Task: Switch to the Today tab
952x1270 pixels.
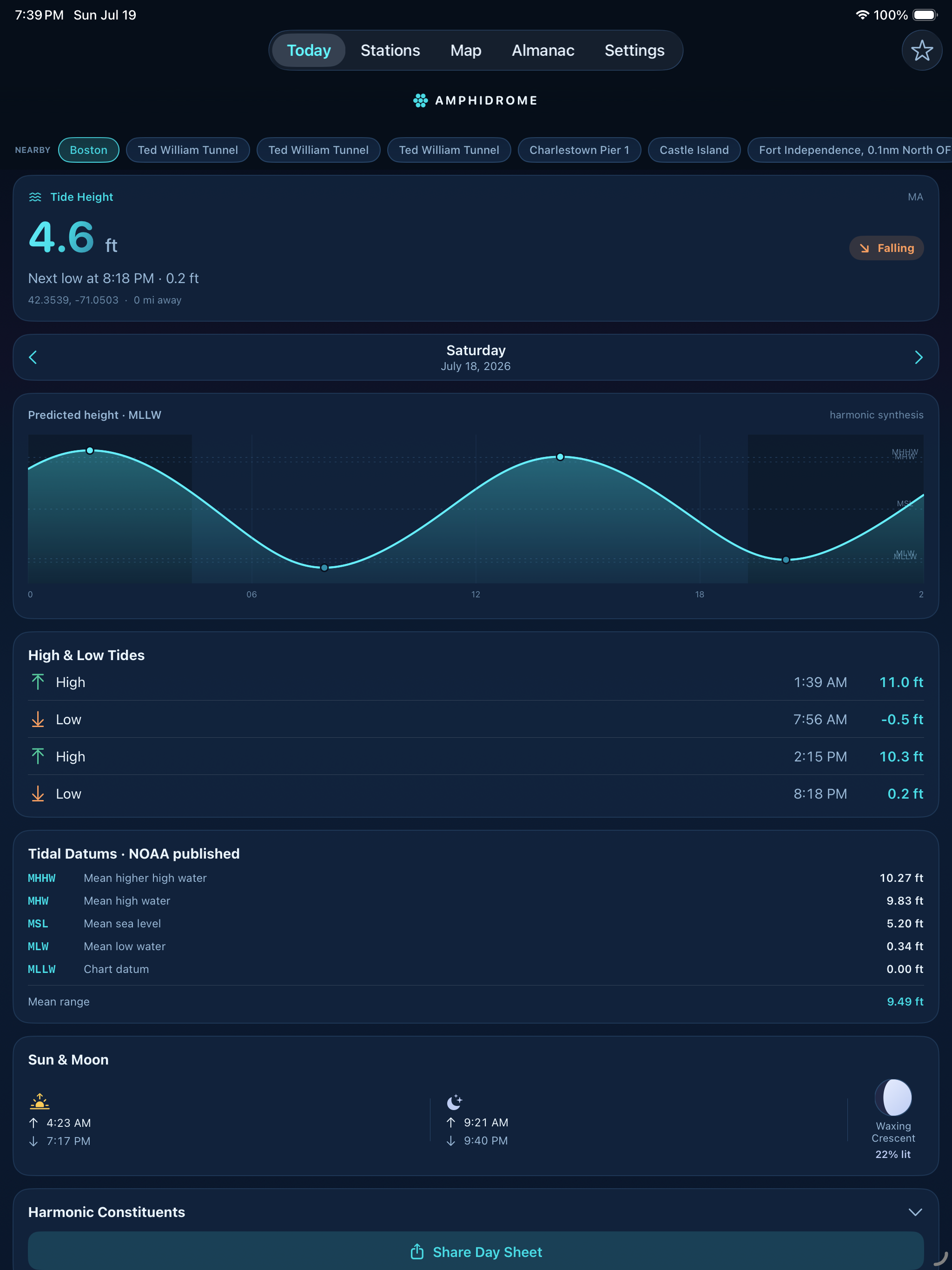Action: tap(309, 51)
